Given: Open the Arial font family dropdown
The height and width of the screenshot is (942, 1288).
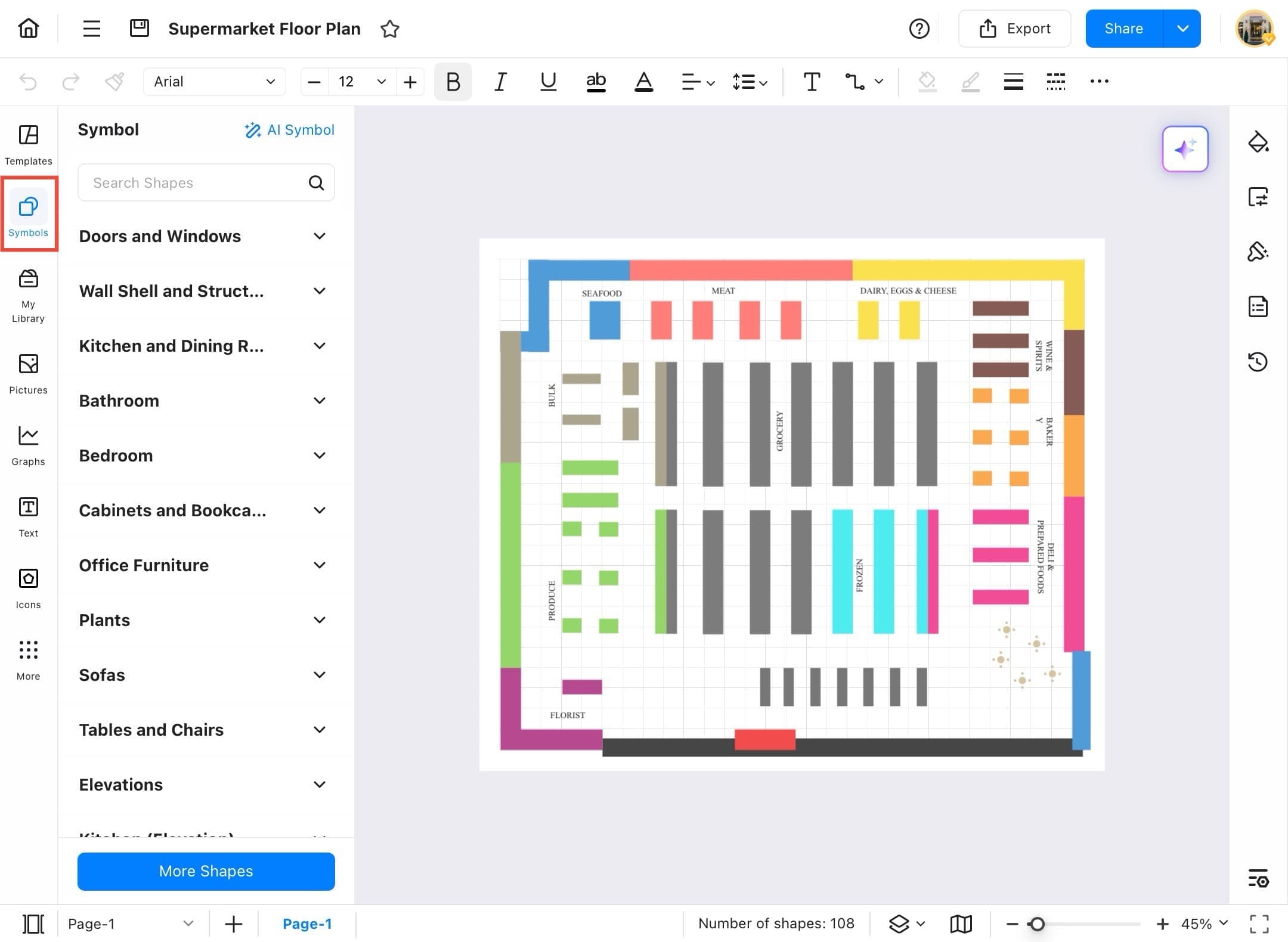Looking at the screenshot, I should tap(214, 82).
